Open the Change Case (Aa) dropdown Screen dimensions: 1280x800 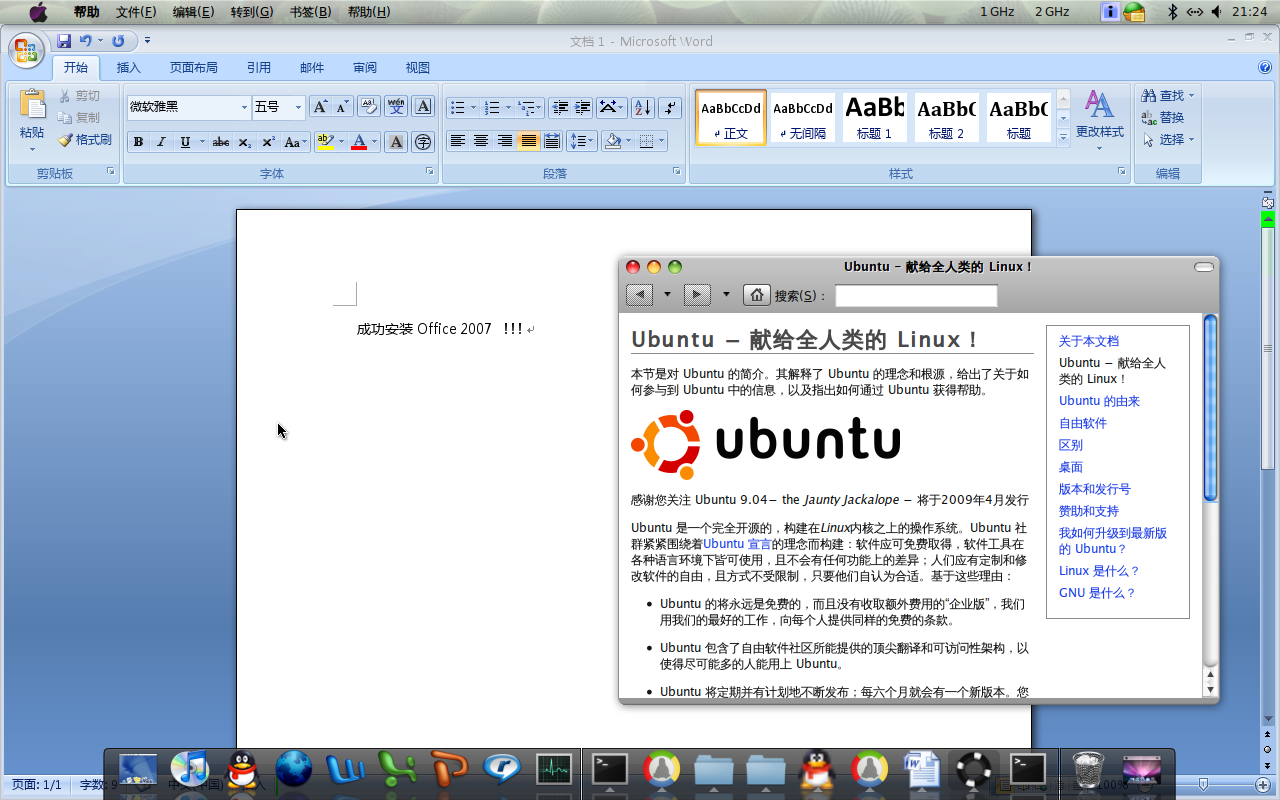pyautogui.click(x=294, y=142)
